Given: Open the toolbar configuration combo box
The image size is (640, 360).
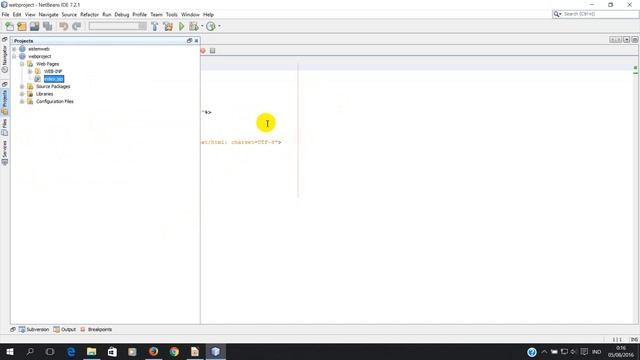Looking at the screenshot, I should click(x=118, y=26).
